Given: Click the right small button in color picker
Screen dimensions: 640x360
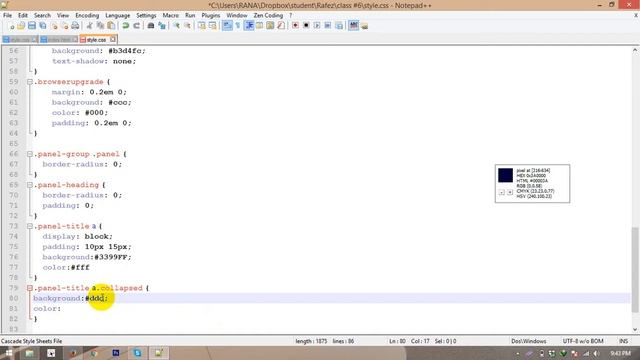Looking at the screenshot, I should tap(510, 192).
